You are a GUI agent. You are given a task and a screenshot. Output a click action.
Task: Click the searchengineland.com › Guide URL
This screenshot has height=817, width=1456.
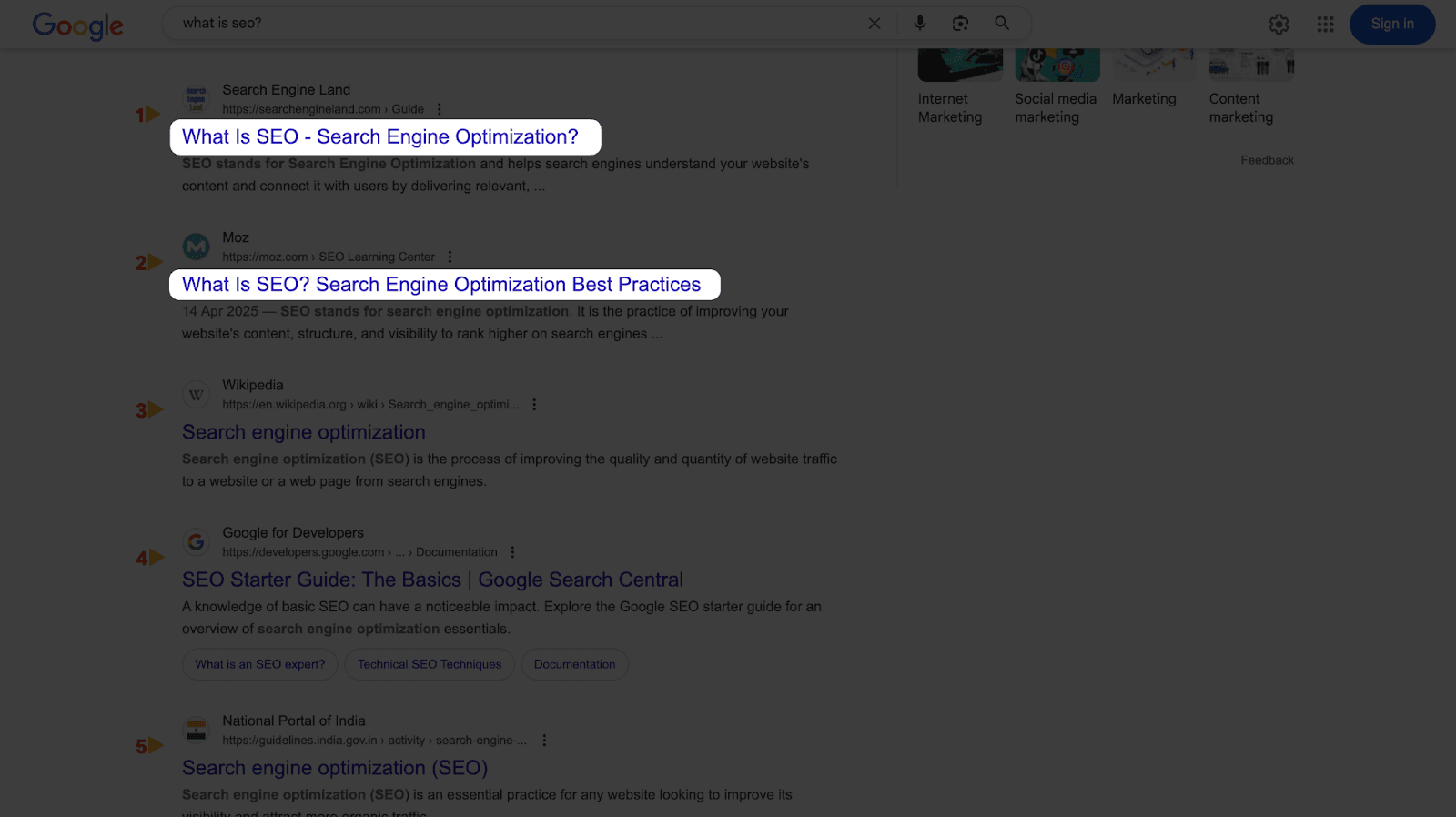[x=323, y=109]
